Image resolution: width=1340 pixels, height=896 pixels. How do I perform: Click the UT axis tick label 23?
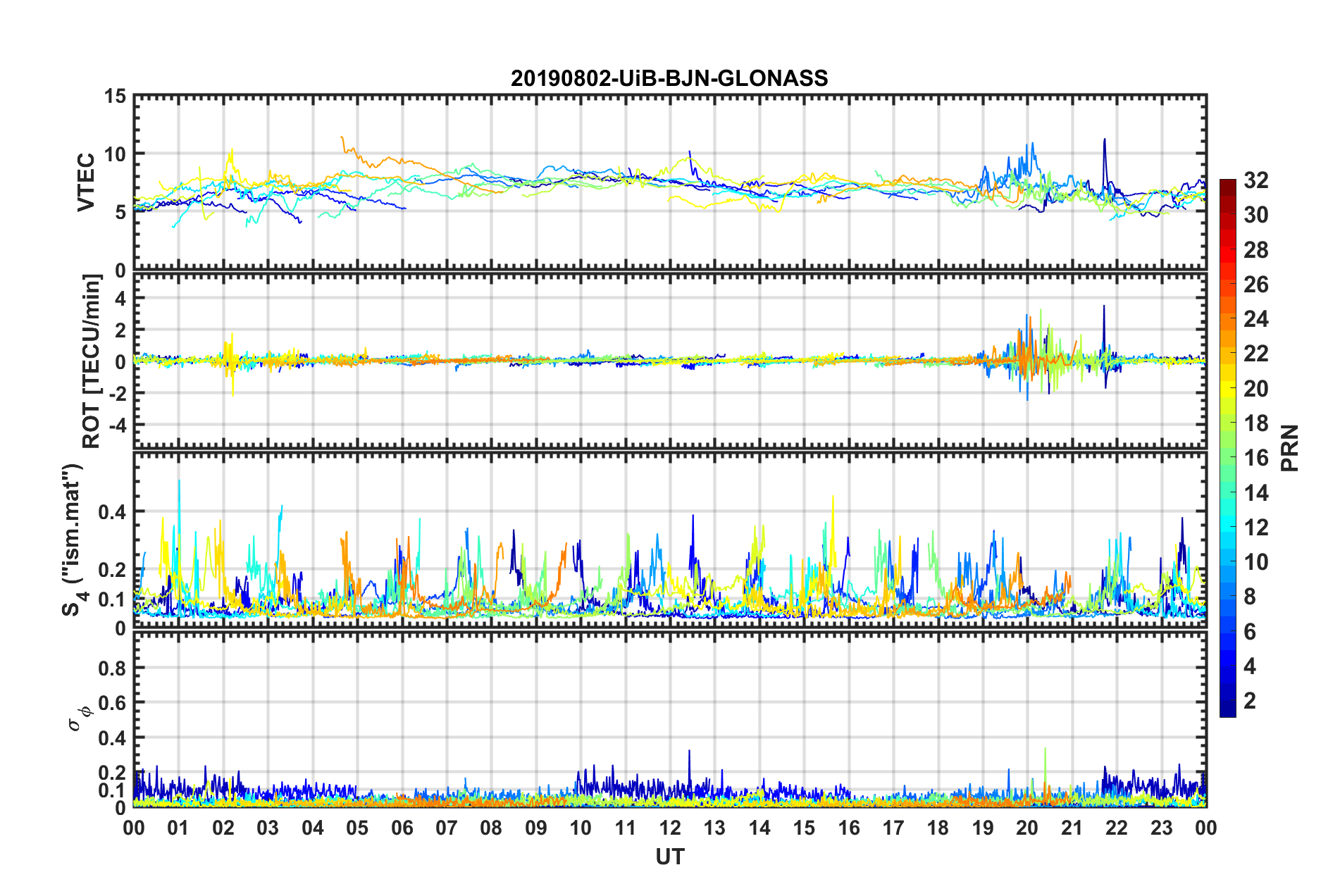[1162, 828]
